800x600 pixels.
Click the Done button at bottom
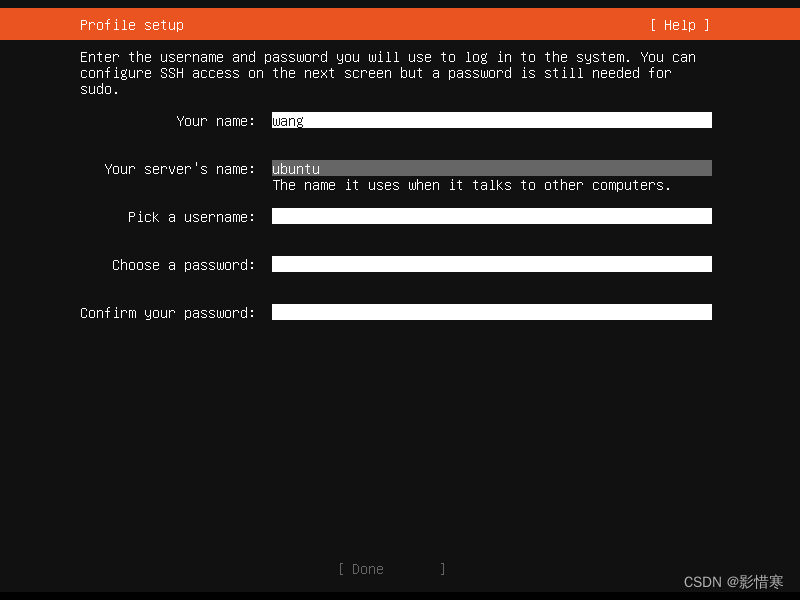[x=392, y=569]
